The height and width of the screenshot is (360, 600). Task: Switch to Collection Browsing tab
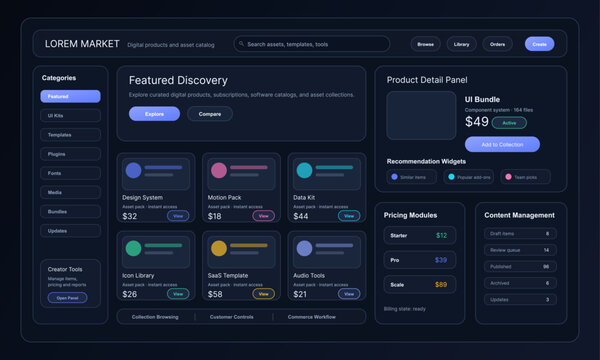155,317
